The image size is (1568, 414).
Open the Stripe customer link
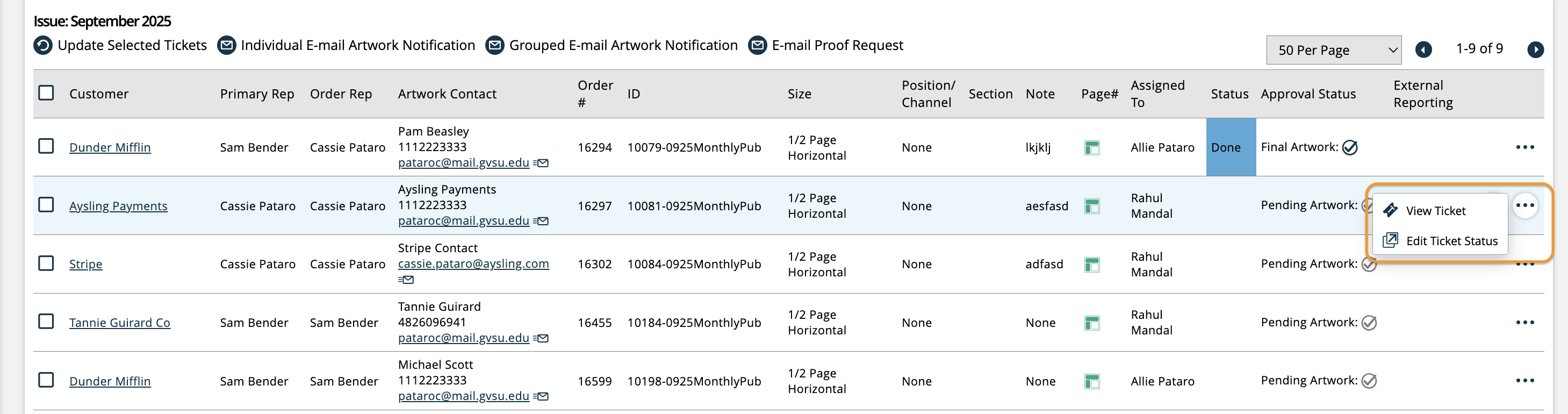click(x=86, y=264)
